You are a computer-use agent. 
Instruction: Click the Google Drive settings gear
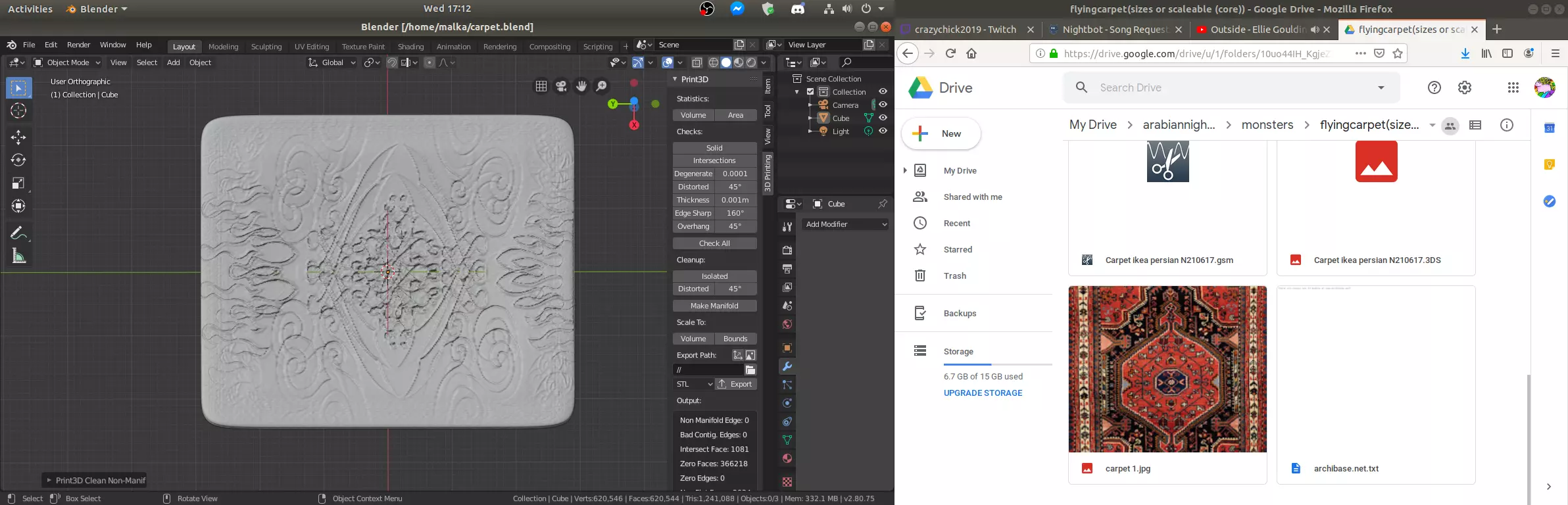click(x=1464, y=87)
